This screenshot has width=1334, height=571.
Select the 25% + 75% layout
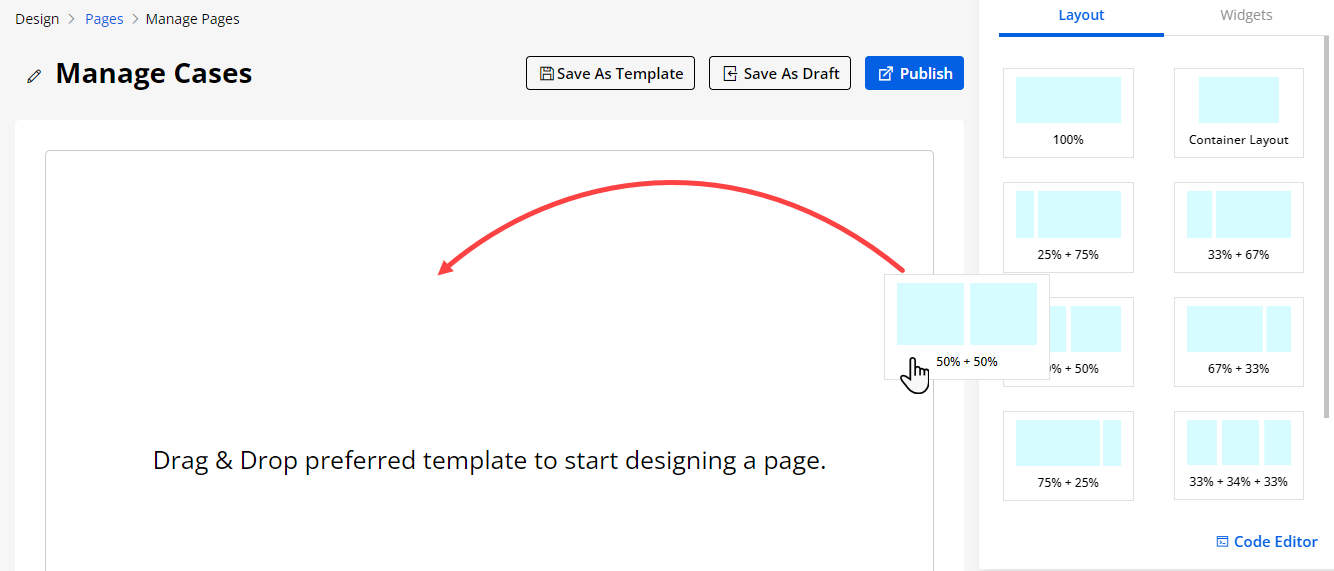1068,227
